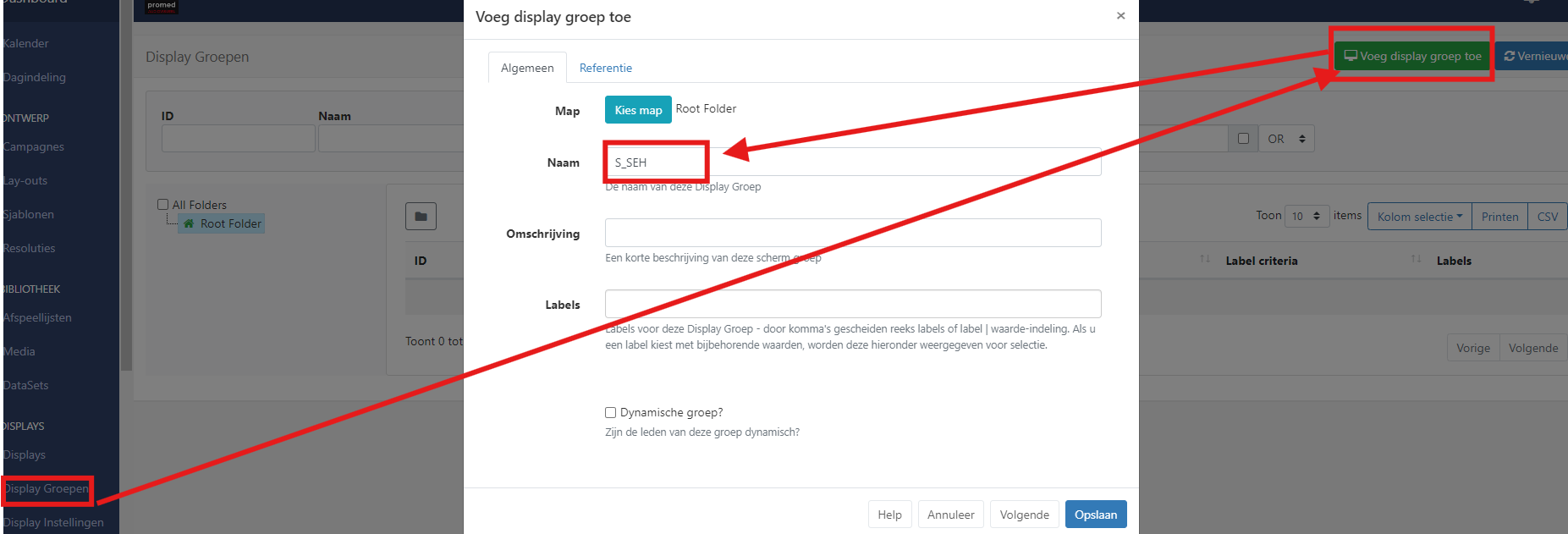Toggle the Dynamische groep checkbox
Image resolution: width=1568 pixels, height=534 pixels.
click(x=610, y=413)
